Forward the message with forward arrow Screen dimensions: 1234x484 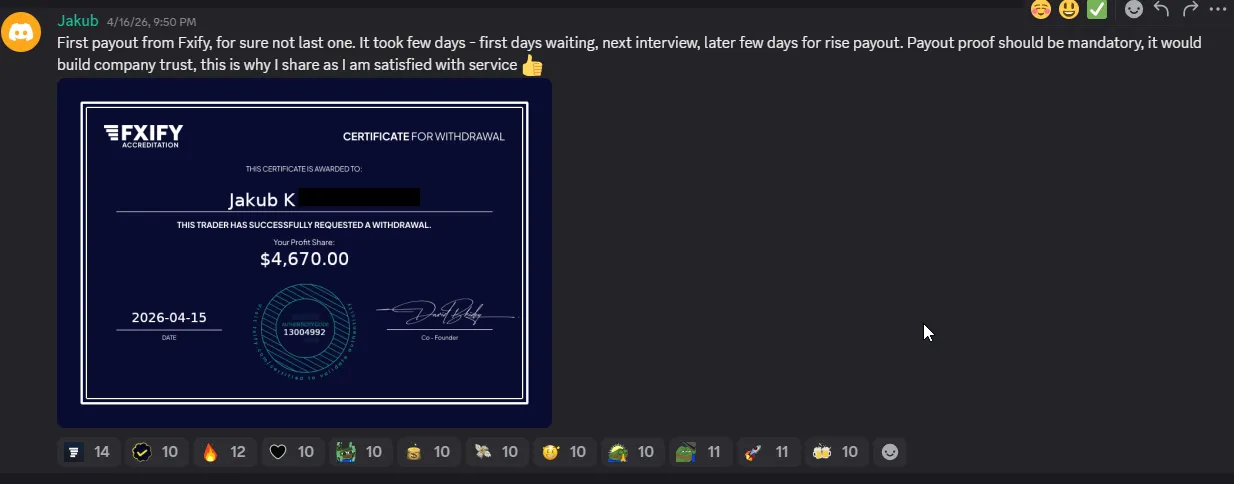click(1190, 9)
